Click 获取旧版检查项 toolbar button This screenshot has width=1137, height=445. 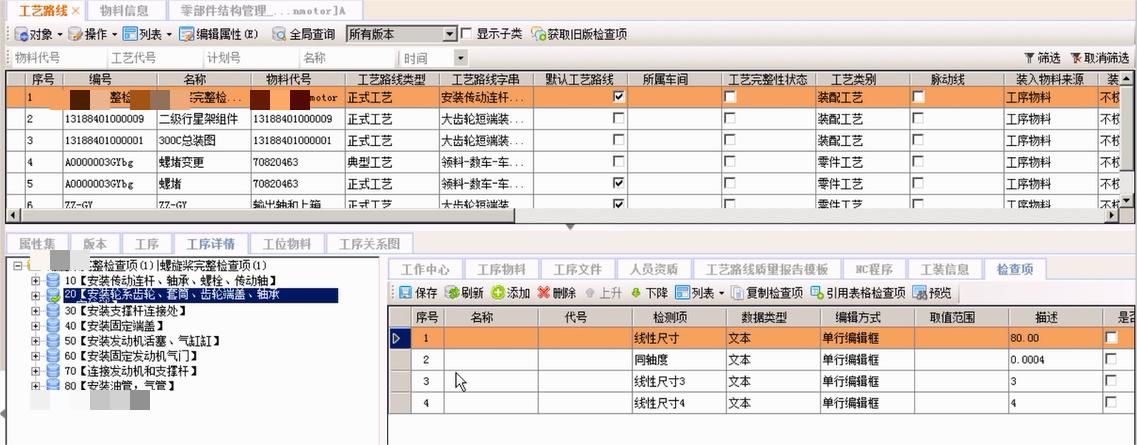click(579, 34)
